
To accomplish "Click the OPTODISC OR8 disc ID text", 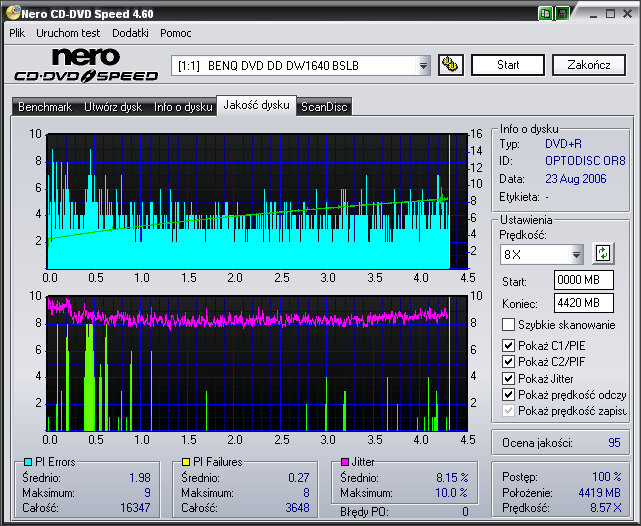I will point(585,161).
